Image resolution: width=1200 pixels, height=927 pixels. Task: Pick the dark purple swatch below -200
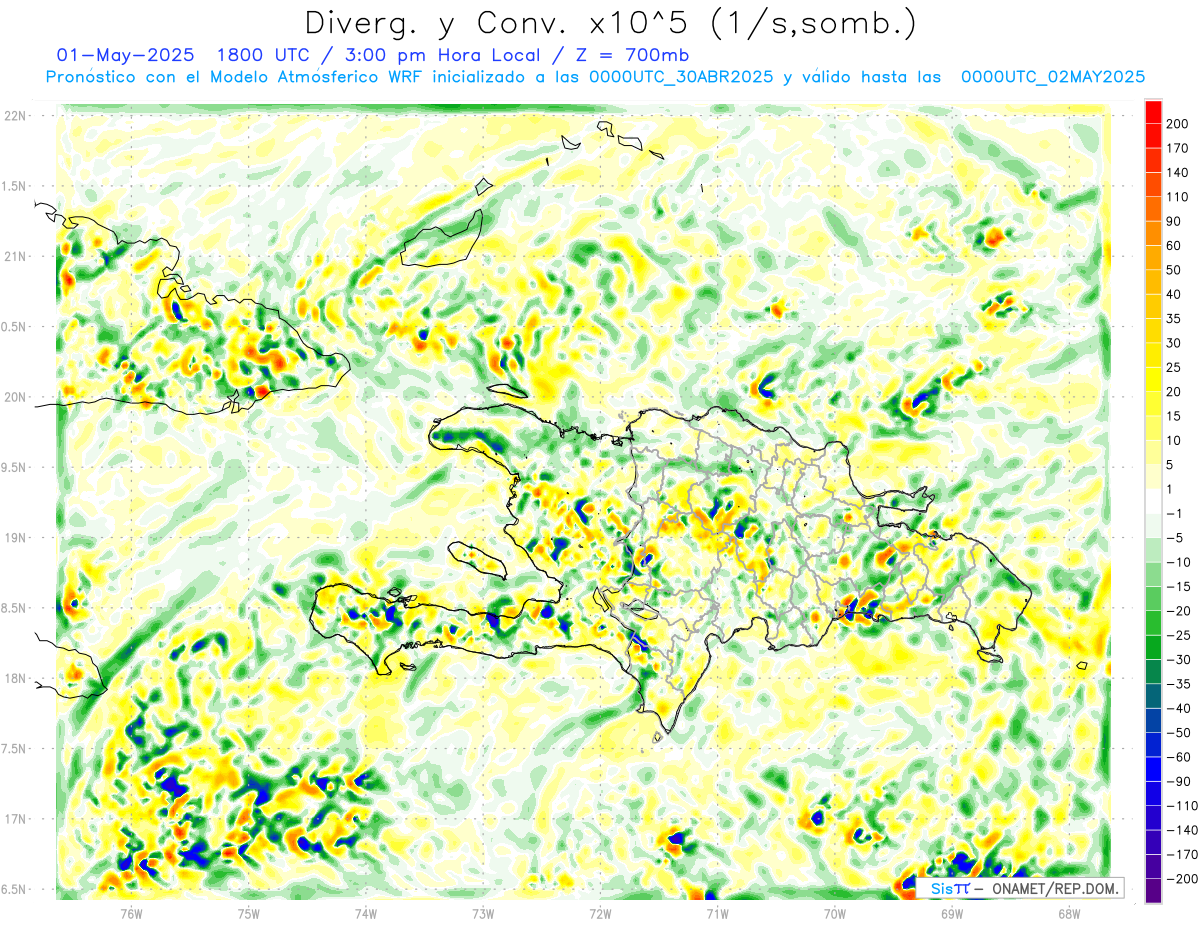click(x=1153, y=891)
